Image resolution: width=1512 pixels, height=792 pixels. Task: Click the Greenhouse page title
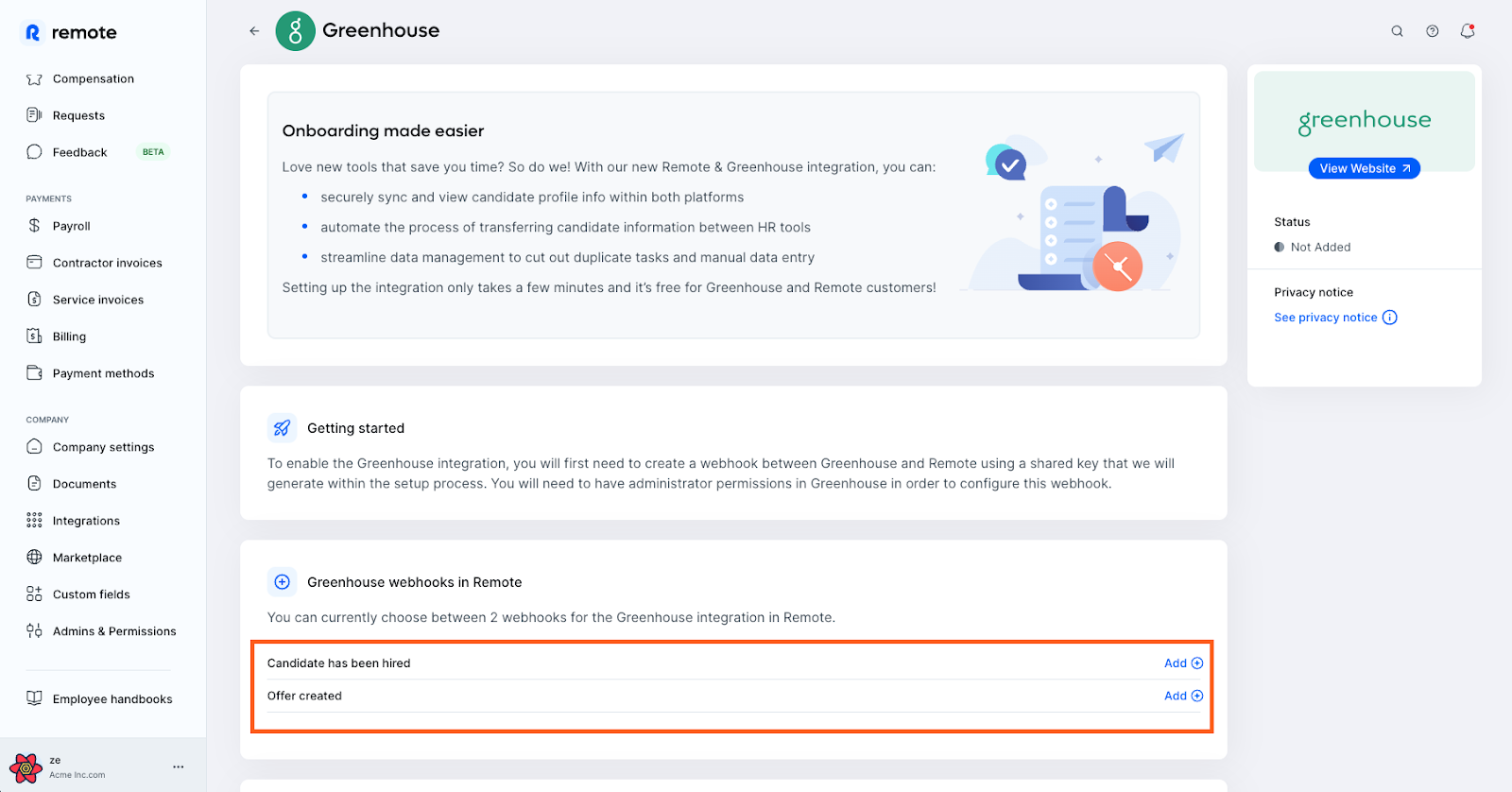tap(381, 30)
